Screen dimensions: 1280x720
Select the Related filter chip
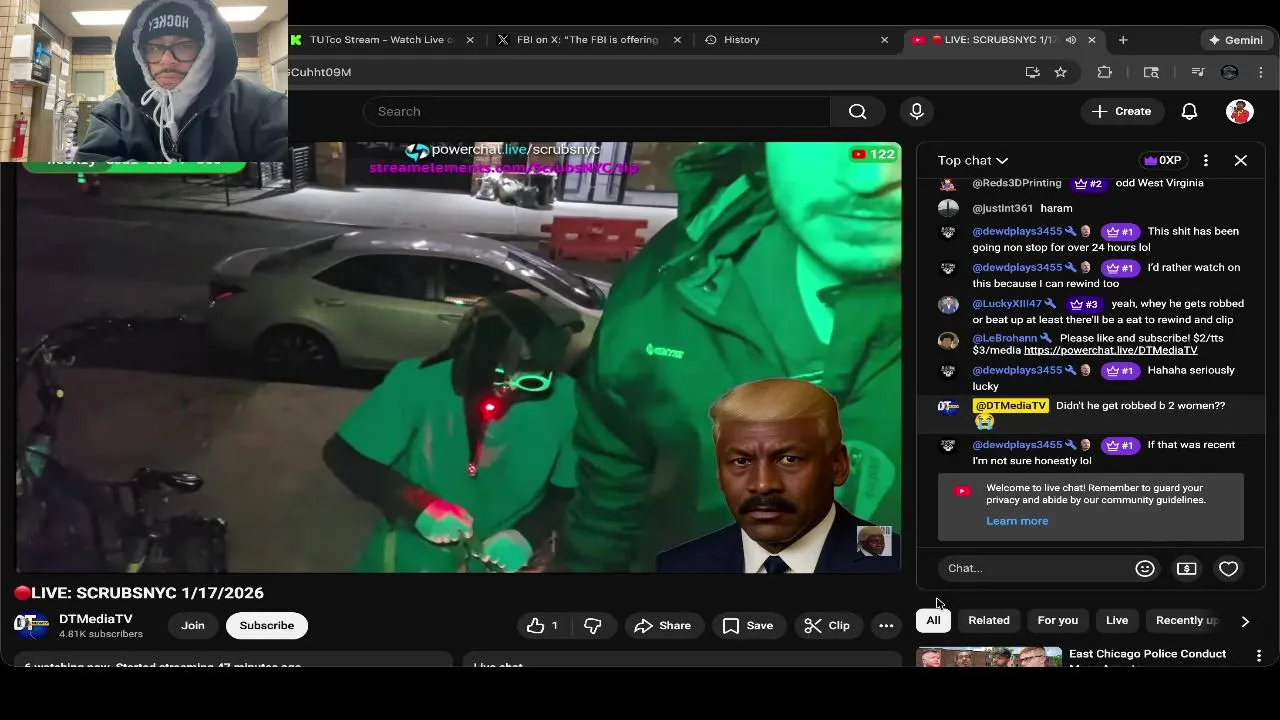coord(989,620)
